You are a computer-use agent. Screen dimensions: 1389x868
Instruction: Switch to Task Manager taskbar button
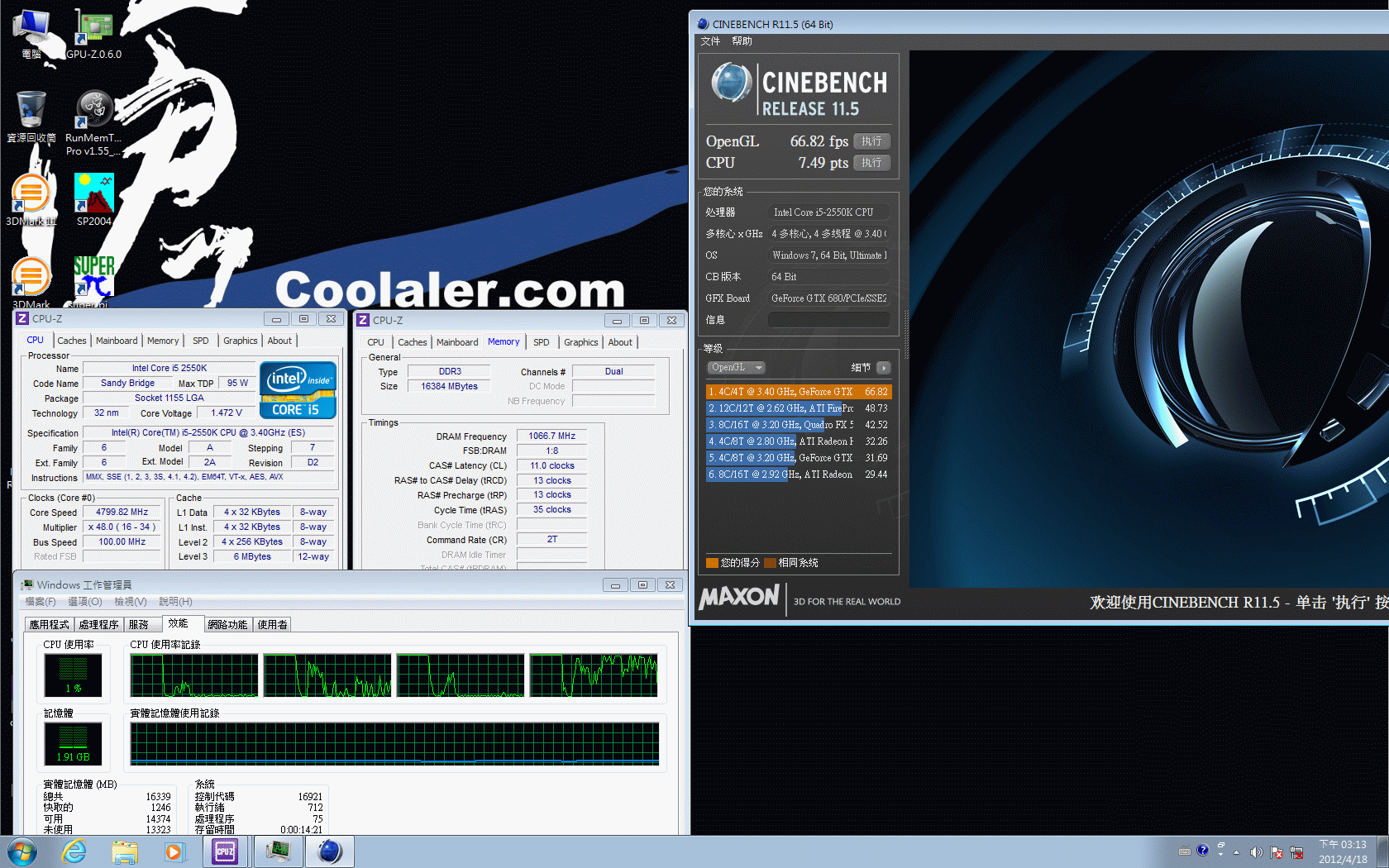278,851
